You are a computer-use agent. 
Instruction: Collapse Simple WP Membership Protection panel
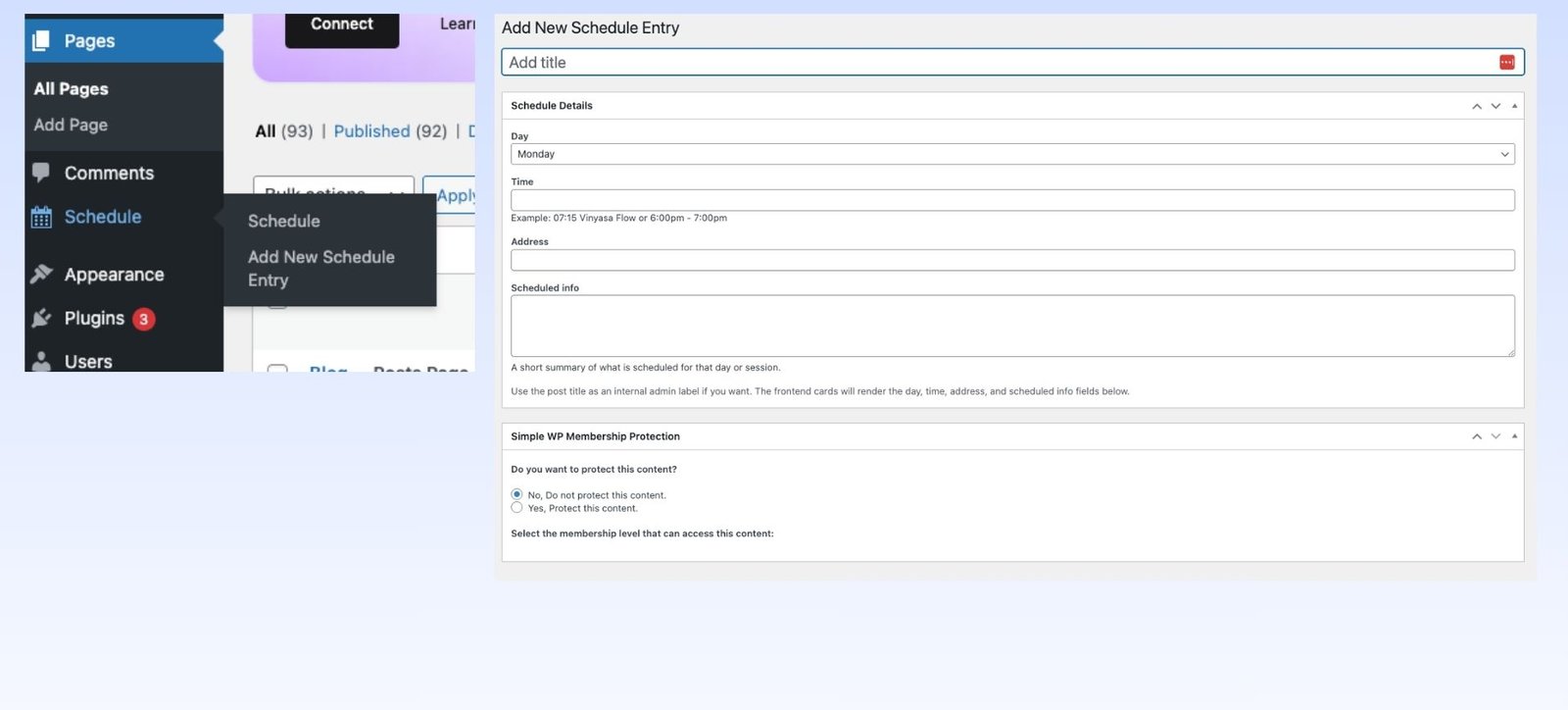[1514, 436]
